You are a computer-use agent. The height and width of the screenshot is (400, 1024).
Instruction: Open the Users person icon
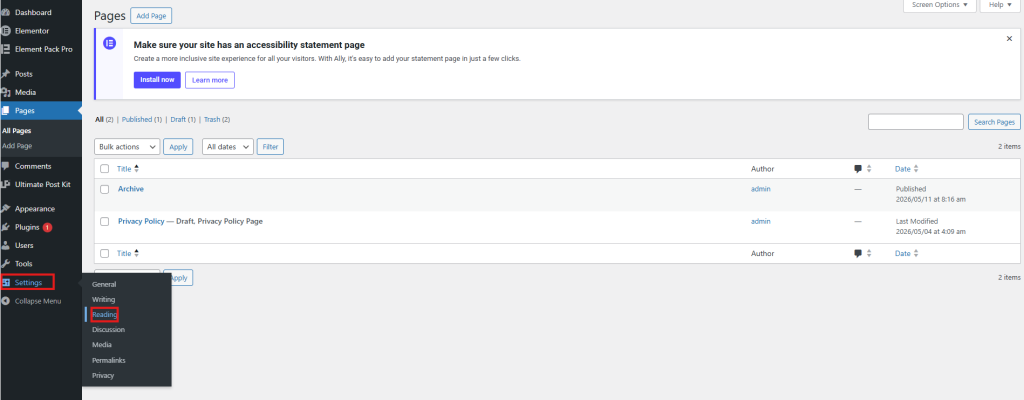[6, 246]
